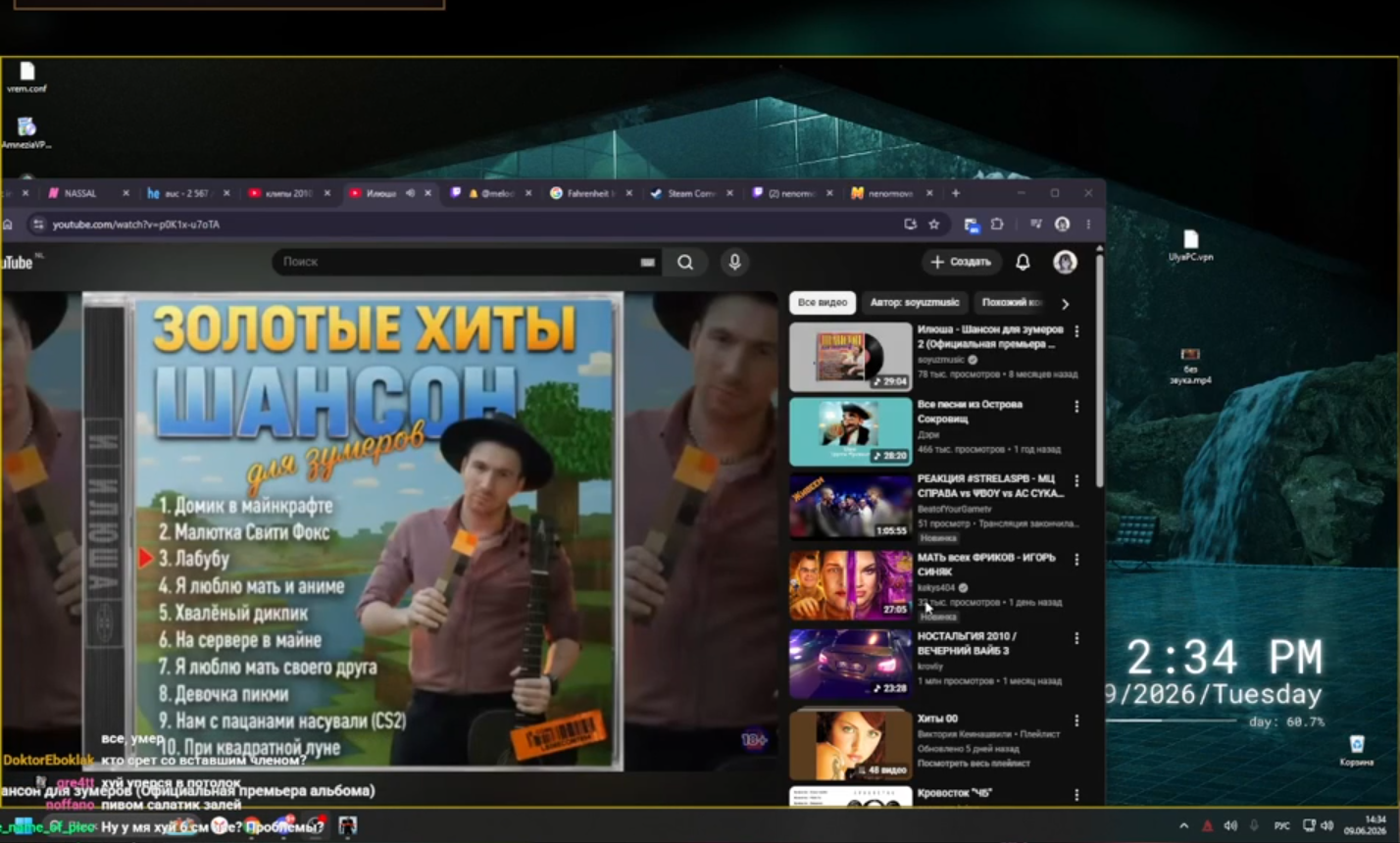Open НОСТАЛЬГИЯ 2010 video thumbnail
This screenshot has width=1400, height=843.
(850, 664)
